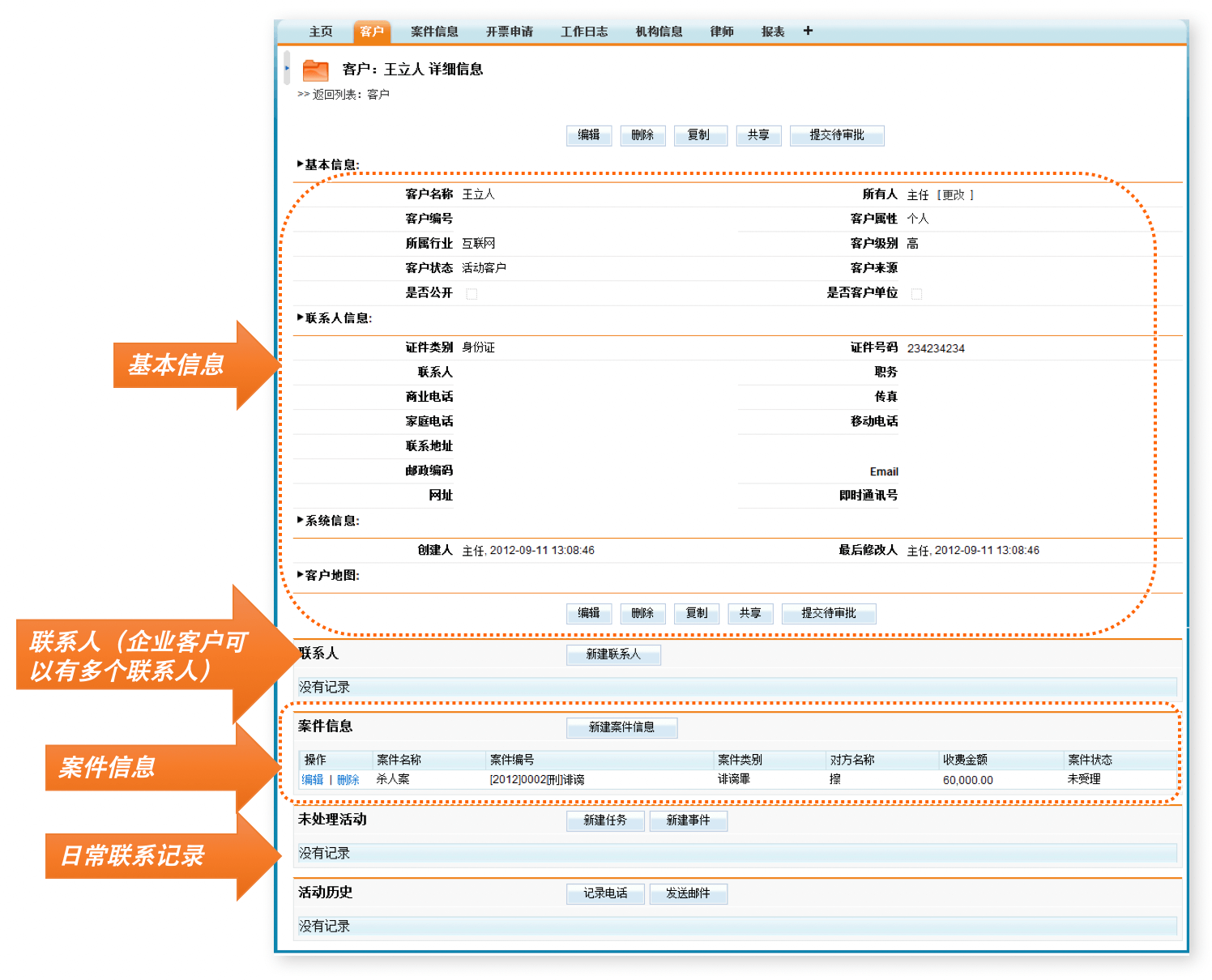Select the 活动客户 status value
The image size is (1212, 980).
click(484, 268)
